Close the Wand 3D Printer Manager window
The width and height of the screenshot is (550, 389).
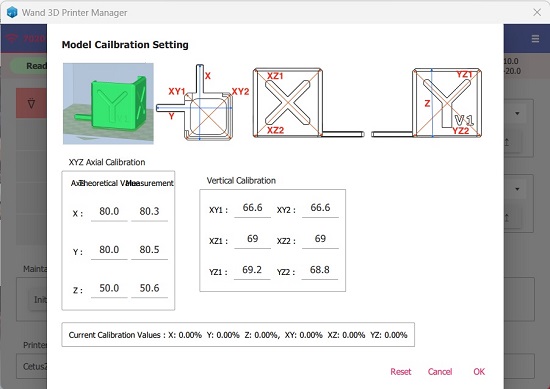pos(537,13)
